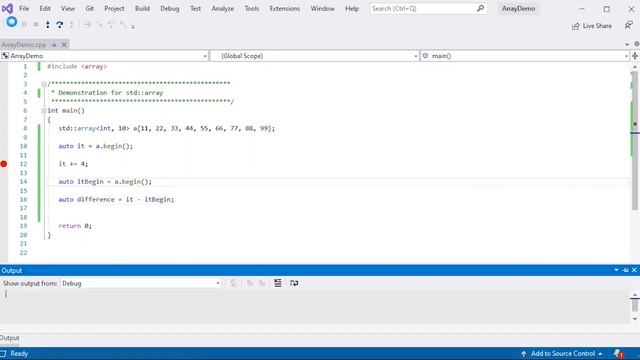Open the Help menu
640x360 pixels.
352,8
